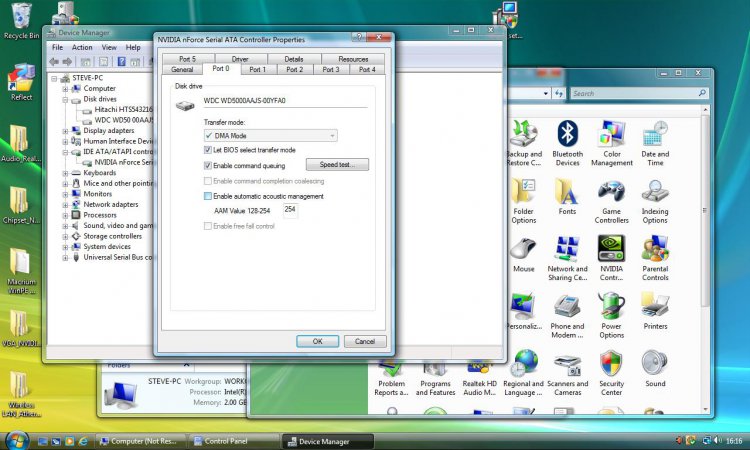The height and width of the screenshot is (450, 750).
Task: Open the View menu in Device Manager
Action: point(109,47)
